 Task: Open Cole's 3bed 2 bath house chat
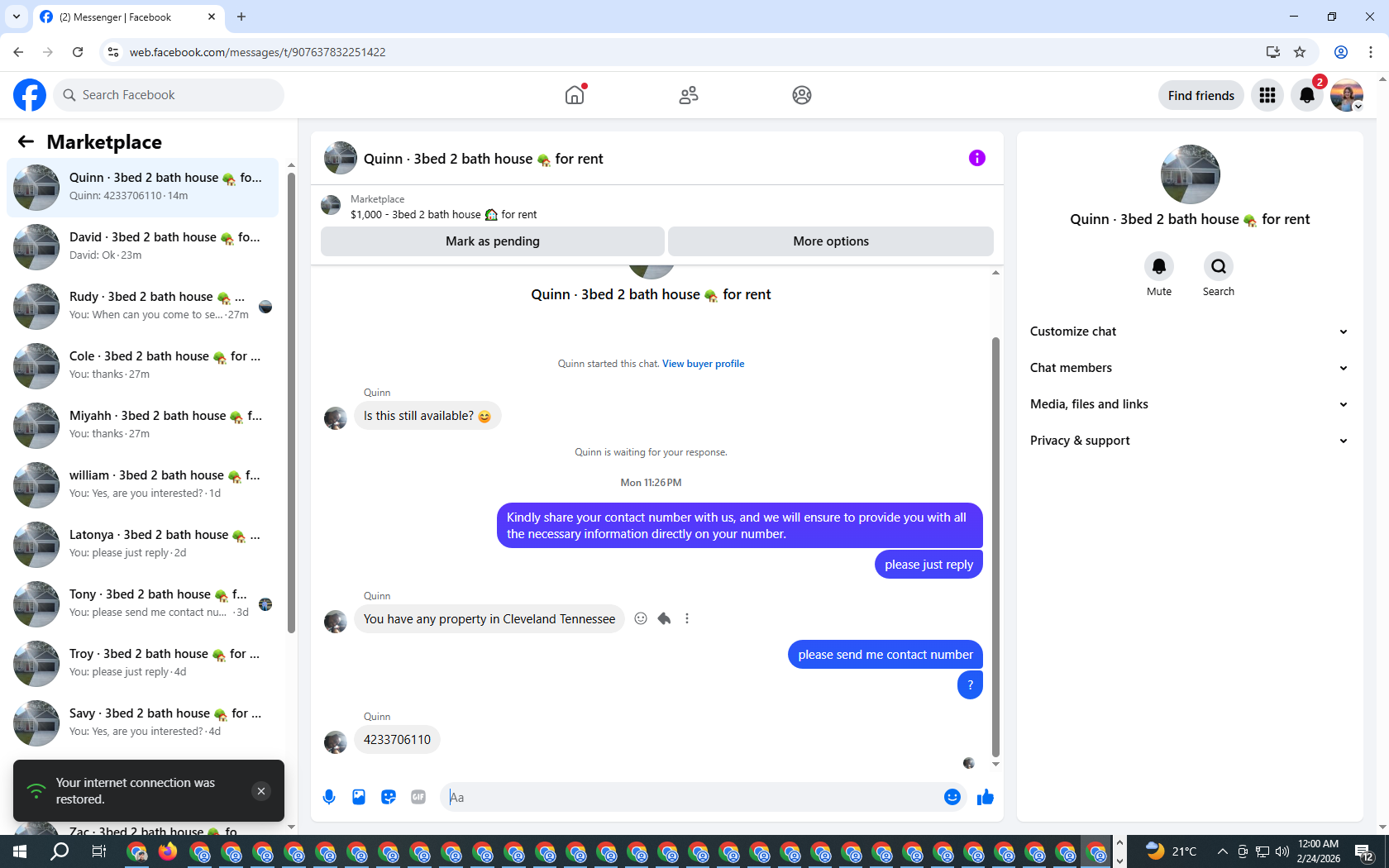(142, 366)
